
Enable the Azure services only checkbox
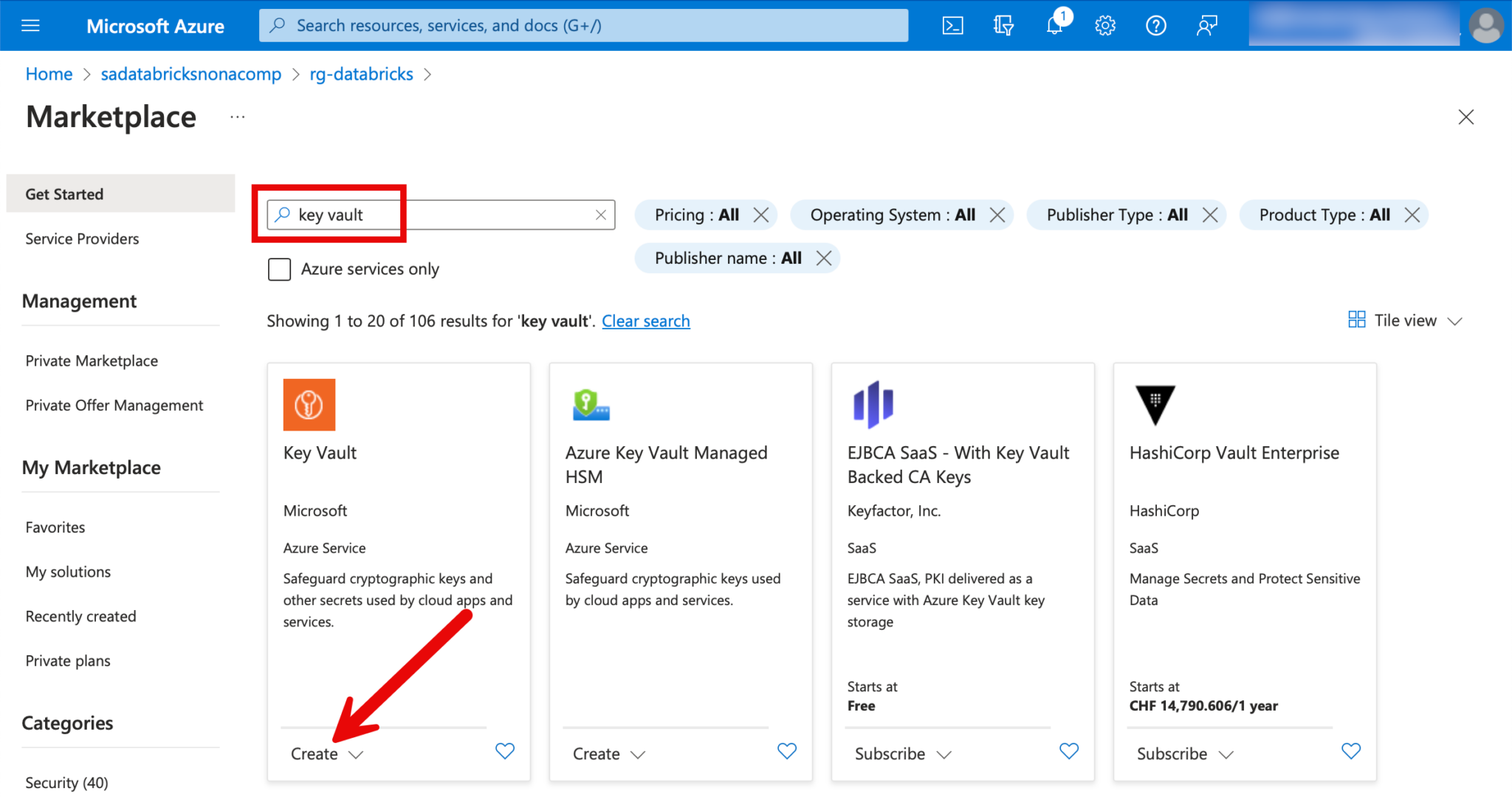click(279, 269)
